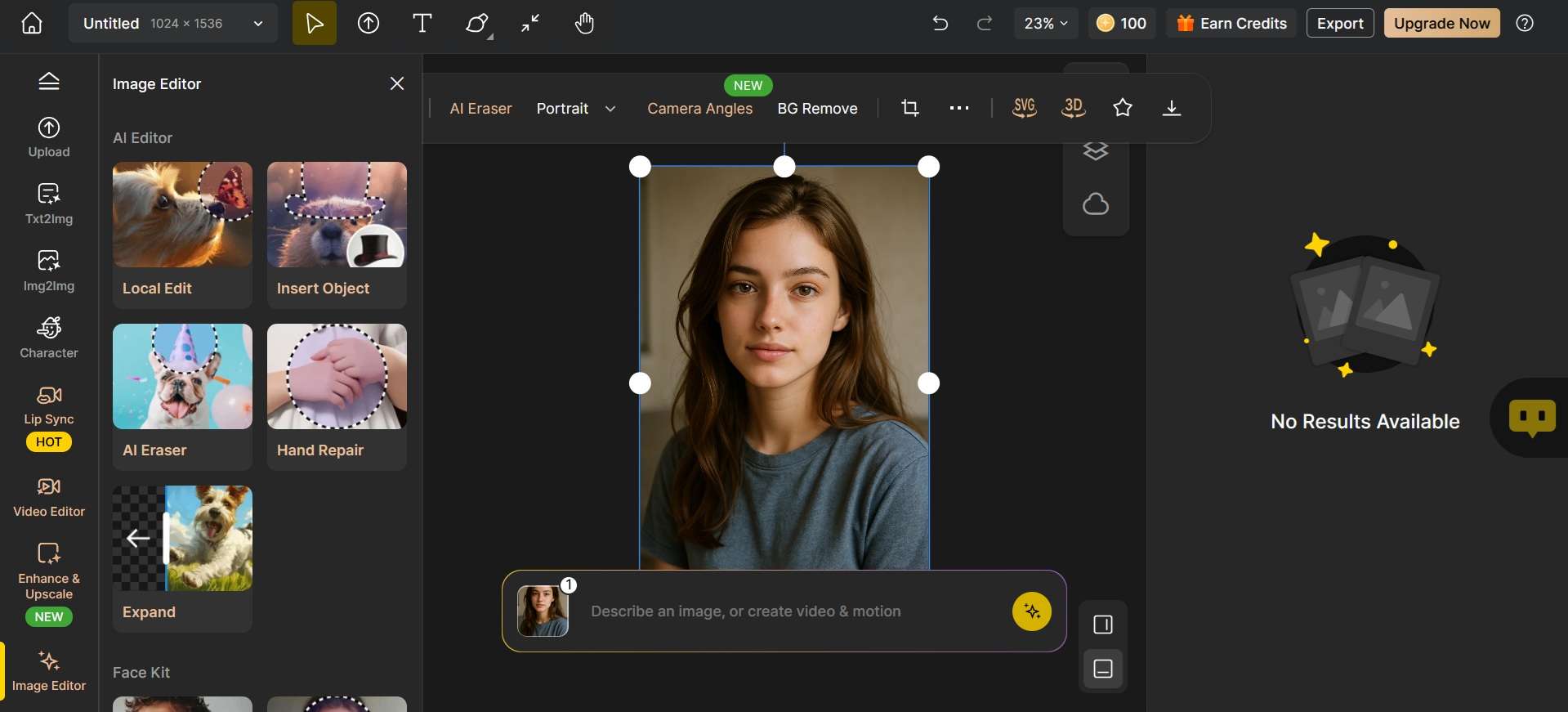The height and width of the screenshot is (712, 1568).
Task: Open the more options ellipsis
Action: 959,108
